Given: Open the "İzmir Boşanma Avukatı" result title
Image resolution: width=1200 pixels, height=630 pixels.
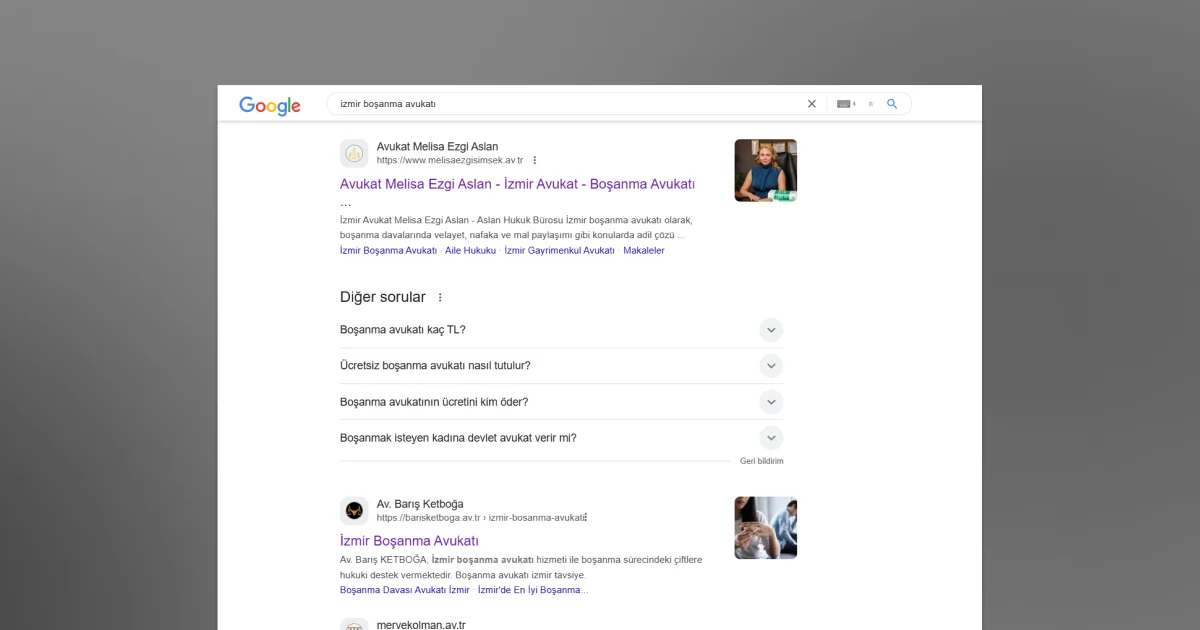Looking at the screenshot, I should pyautogui.click(x=409, y=541).
